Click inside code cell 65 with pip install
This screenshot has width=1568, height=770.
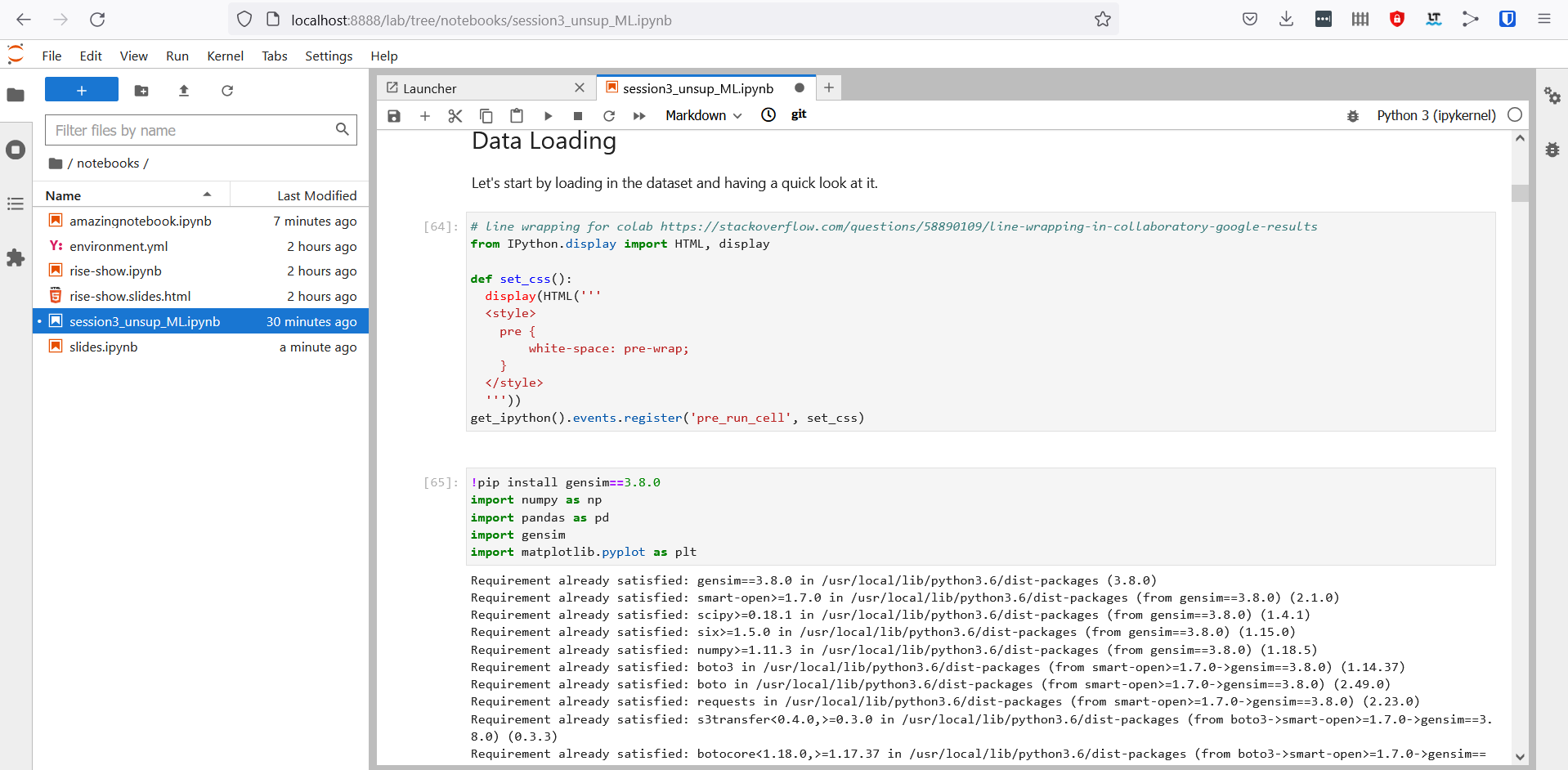coord(980,517)
